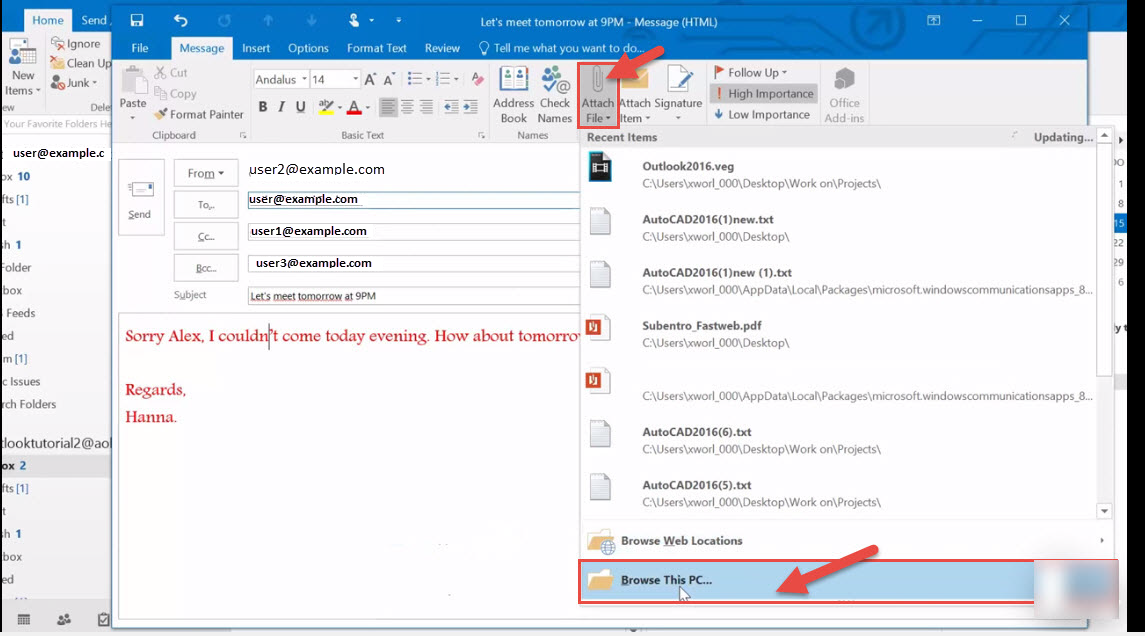Click the Save icon in title bar
Screen dimensions: 1145x636
pos(137,20)
